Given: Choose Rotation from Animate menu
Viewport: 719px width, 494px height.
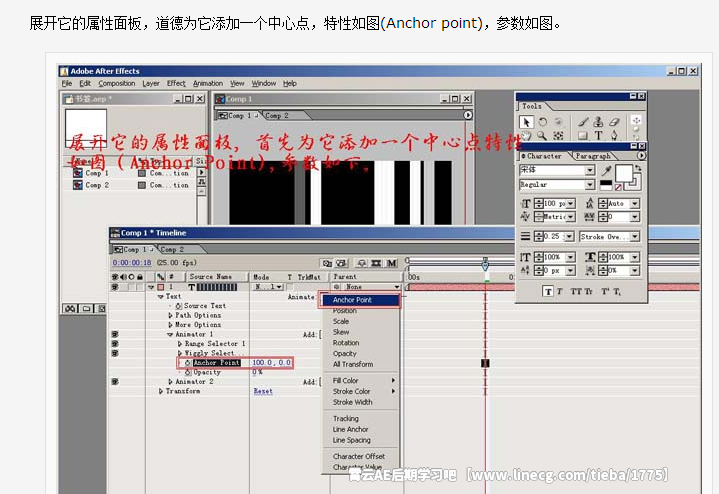Looking at the screenshot, I should tap(346, 343).
